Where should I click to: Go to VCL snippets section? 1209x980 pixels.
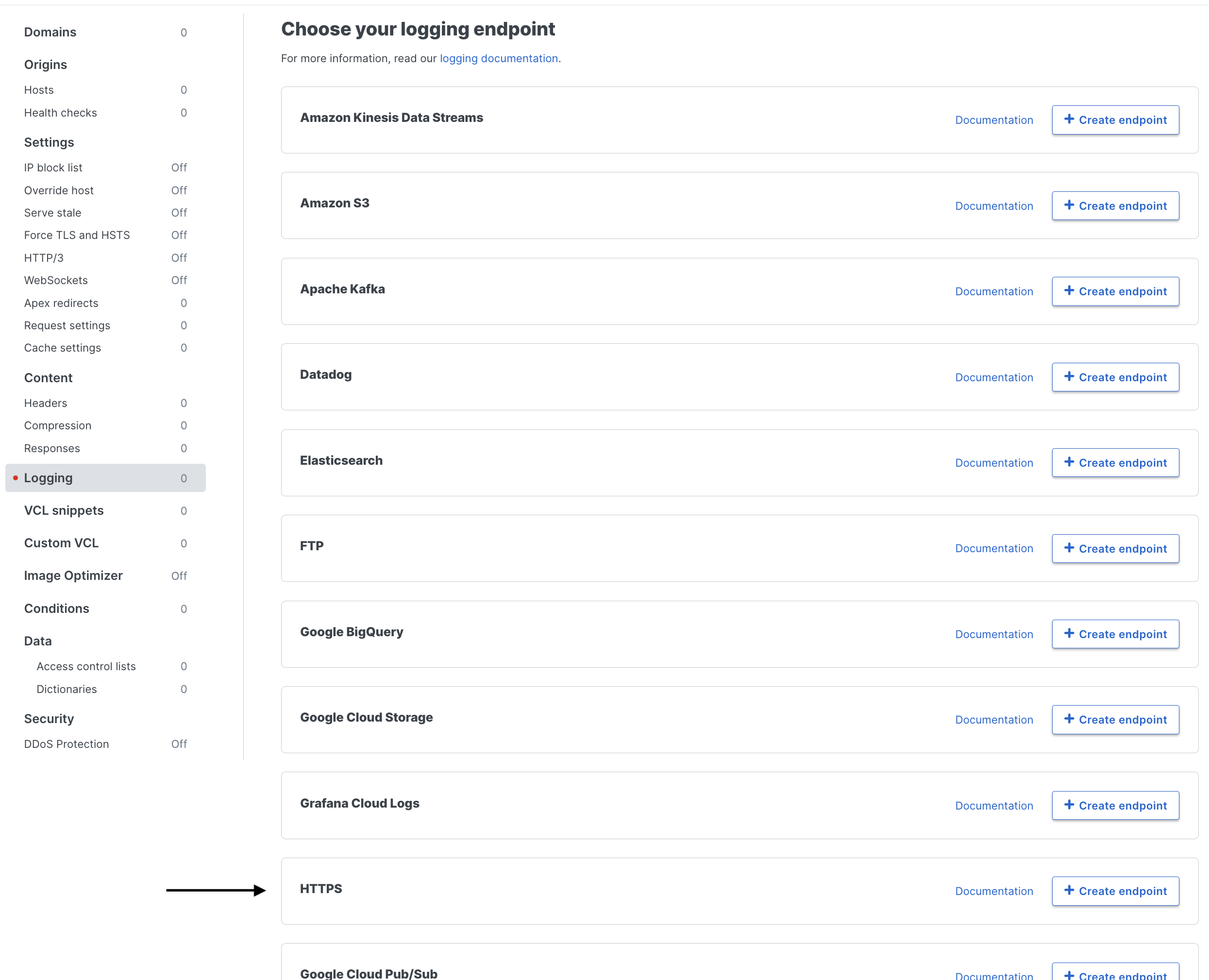63,510
